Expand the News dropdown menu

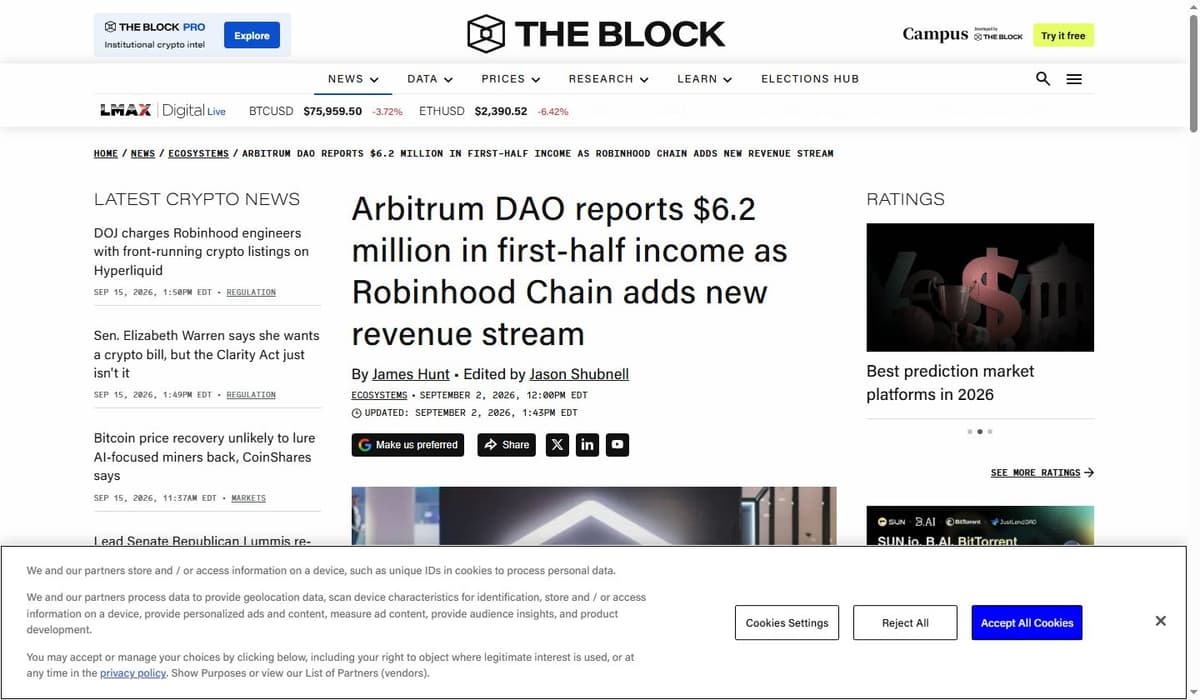353,79
